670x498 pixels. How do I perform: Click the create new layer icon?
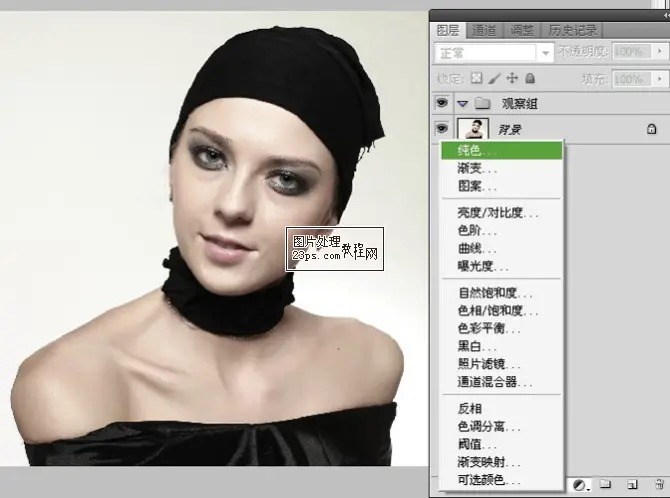(x=630, y=485)
